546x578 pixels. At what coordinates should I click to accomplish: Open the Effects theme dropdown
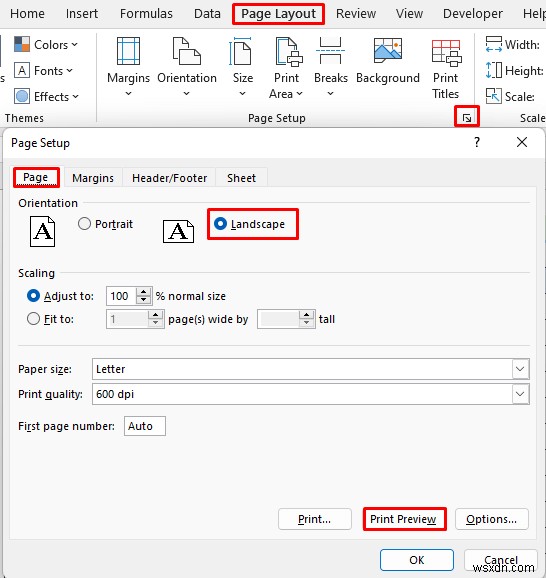(x=46, y=97)
